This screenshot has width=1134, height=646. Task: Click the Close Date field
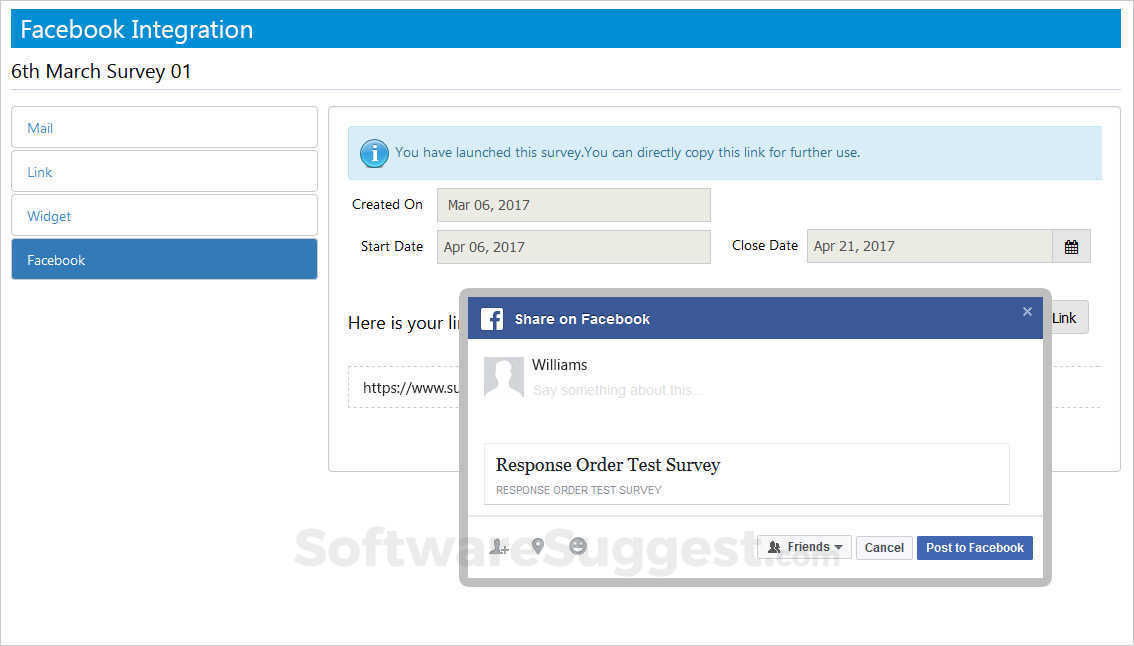(929, 246)
